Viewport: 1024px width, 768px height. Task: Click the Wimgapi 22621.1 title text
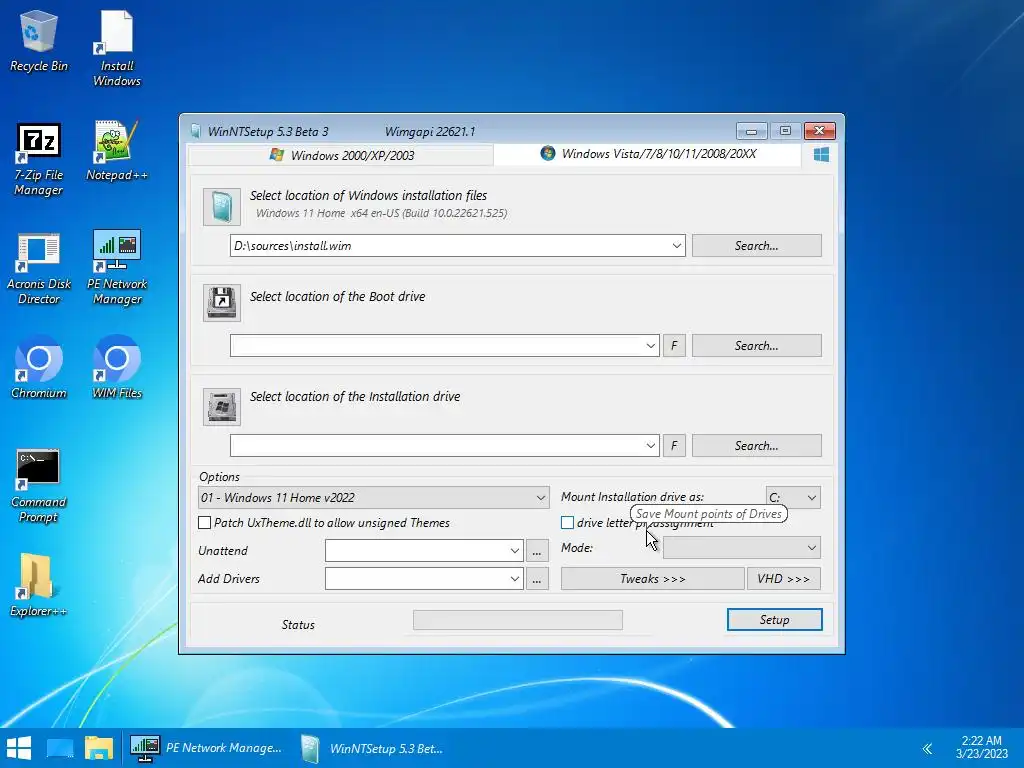coord(430,131)
